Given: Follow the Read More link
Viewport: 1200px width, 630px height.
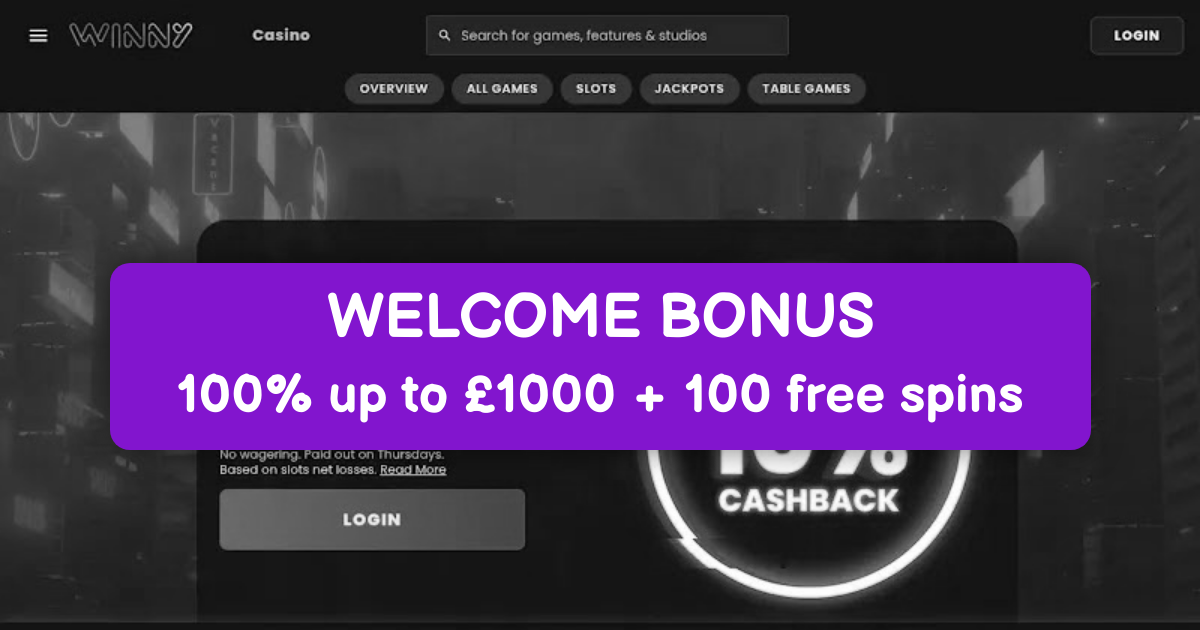Looking at the screenshot, I should [x=413, y=470].
